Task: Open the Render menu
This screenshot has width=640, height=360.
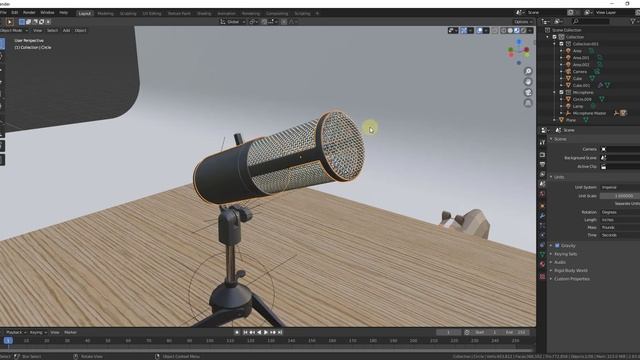Action: click(x=29, y=13)
